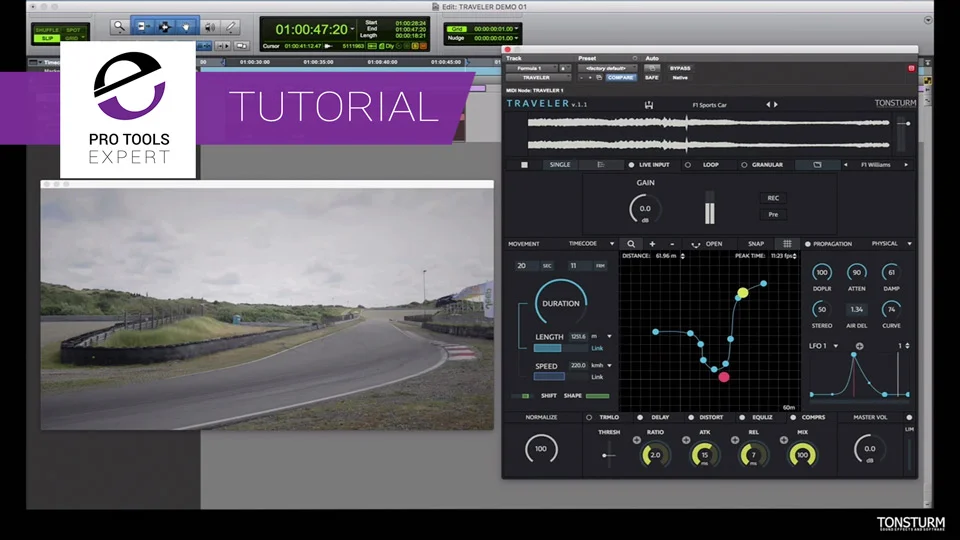Enable GRANULAR mode
This screenshot has width=960, height=540.
tap(744, 165)
